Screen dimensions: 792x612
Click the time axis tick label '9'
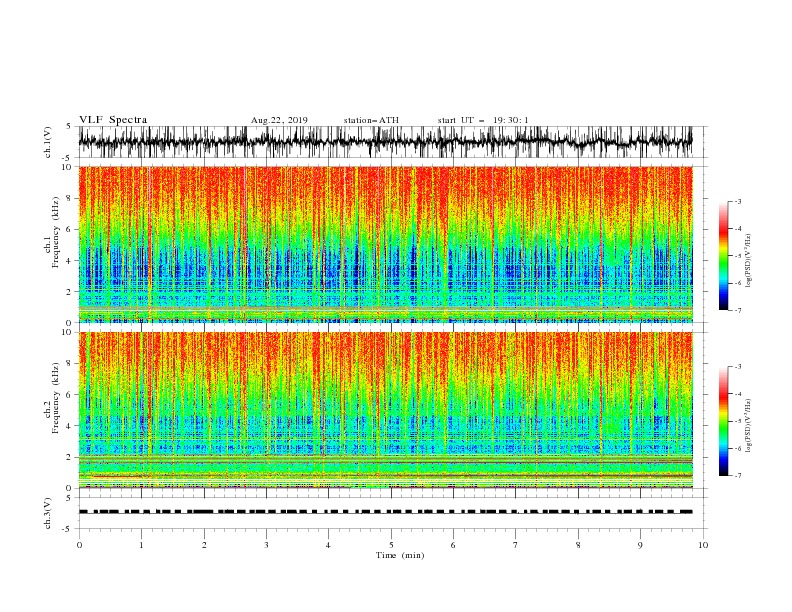pyautogui.click(x=640, y=545)
